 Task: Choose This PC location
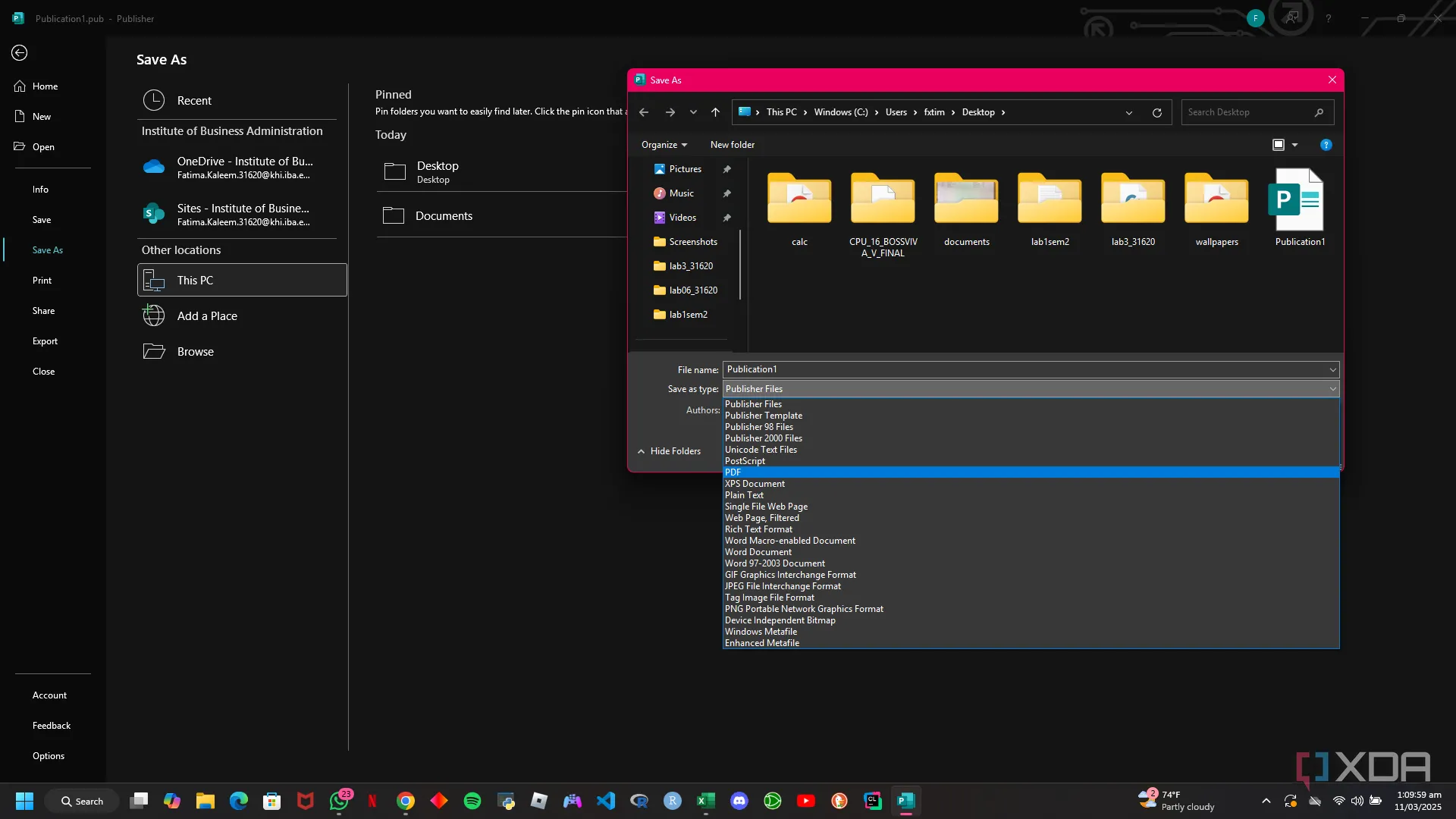coord(242,280)
